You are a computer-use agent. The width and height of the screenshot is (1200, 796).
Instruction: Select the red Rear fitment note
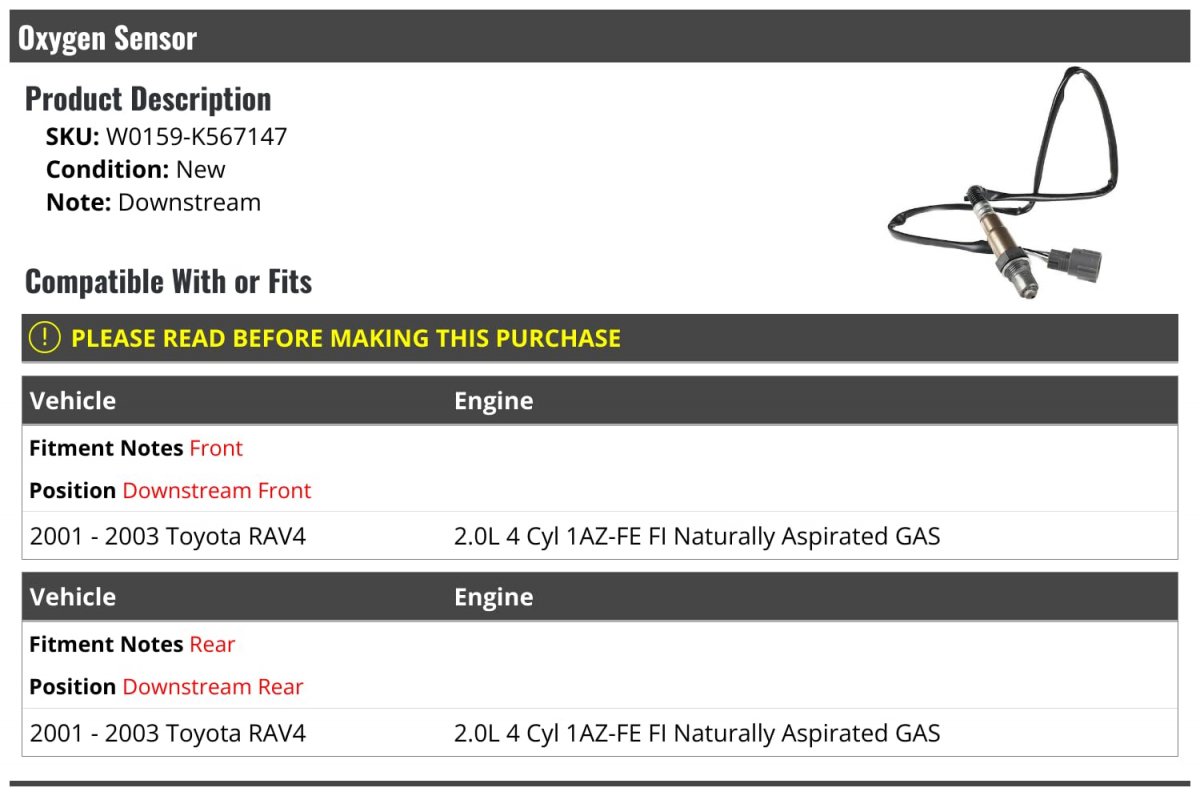click(x=212, y=644)
